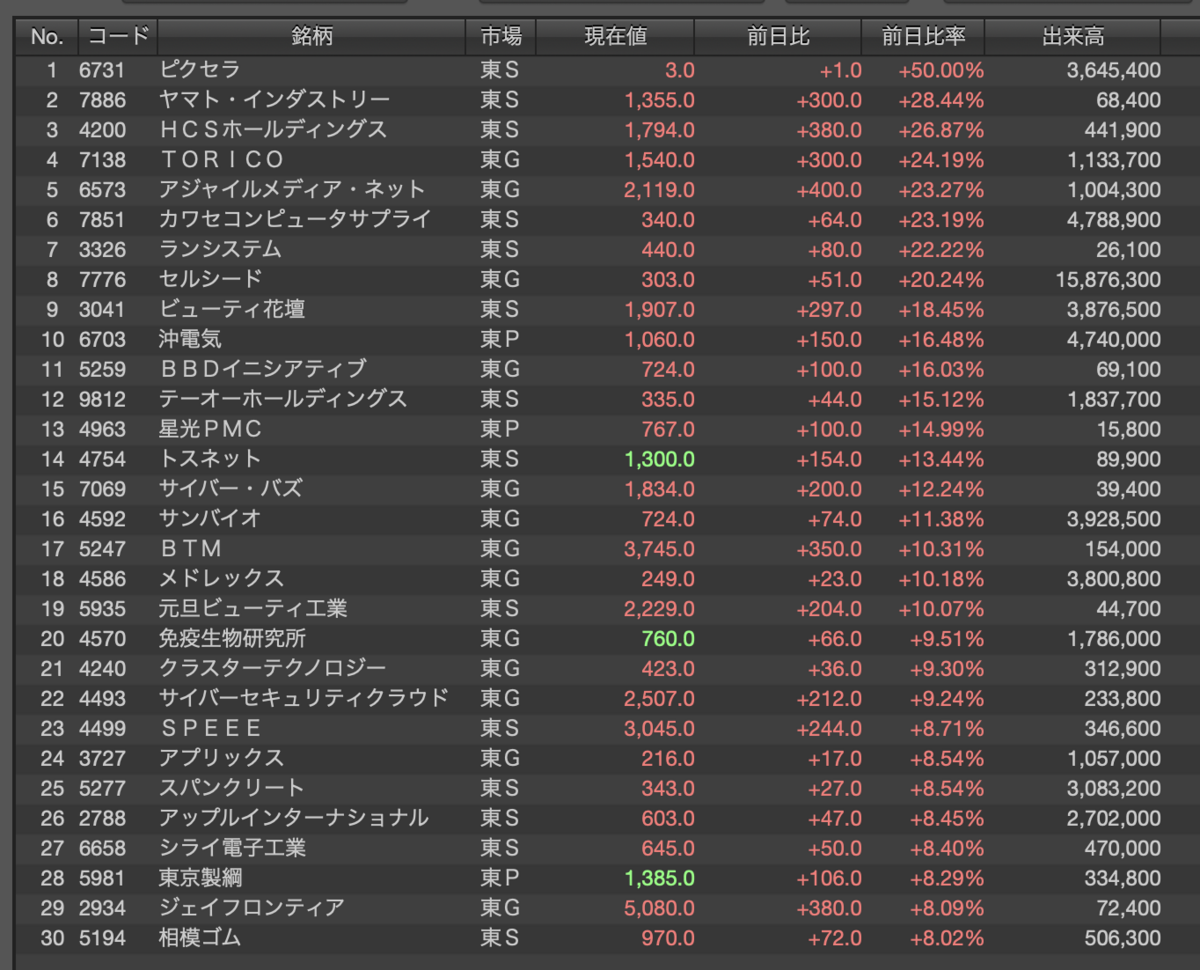Screen dimensions: 1200x970
Task: Click volume 2,702,000 of アップルインターナショナル
Action: point(1114,818)
